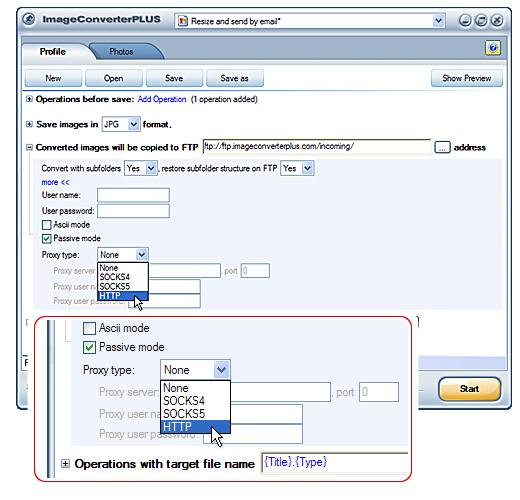Expand Operations with target file name section
The height and width of the screenshot is (500, 520).
point(66,464)
